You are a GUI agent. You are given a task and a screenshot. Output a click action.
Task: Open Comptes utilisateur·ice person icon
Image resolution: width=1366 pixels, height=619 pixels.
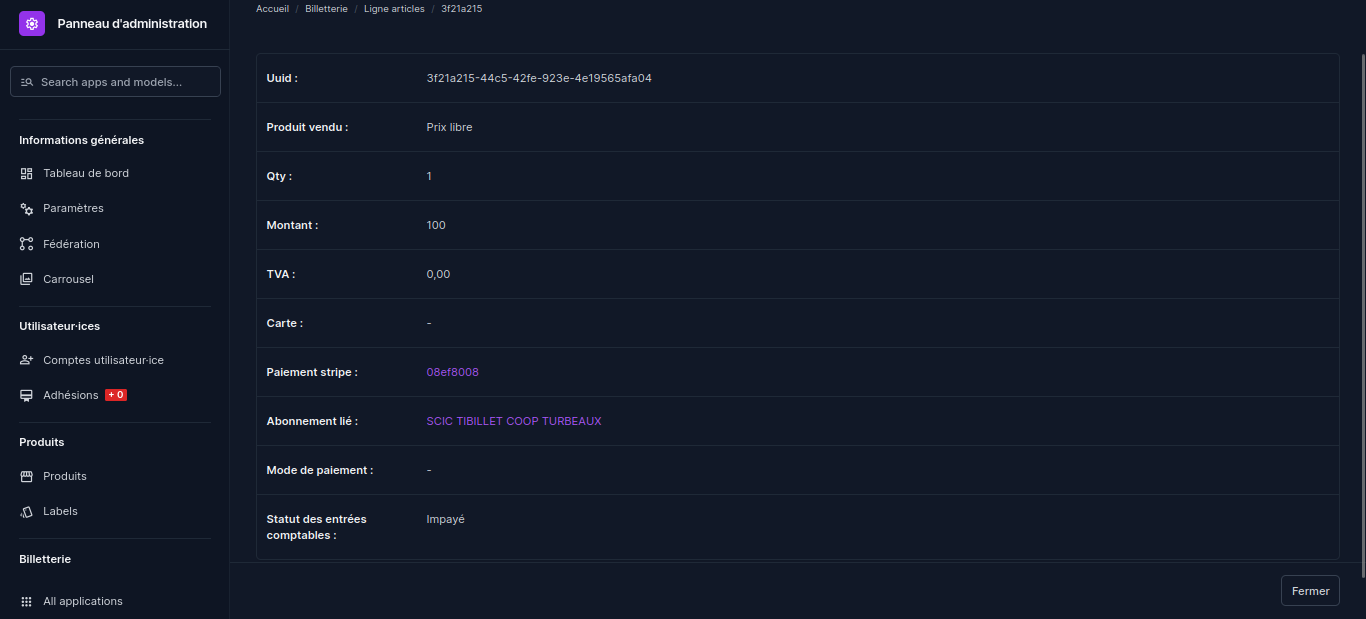pyautogui.click(x=27, y=360)
